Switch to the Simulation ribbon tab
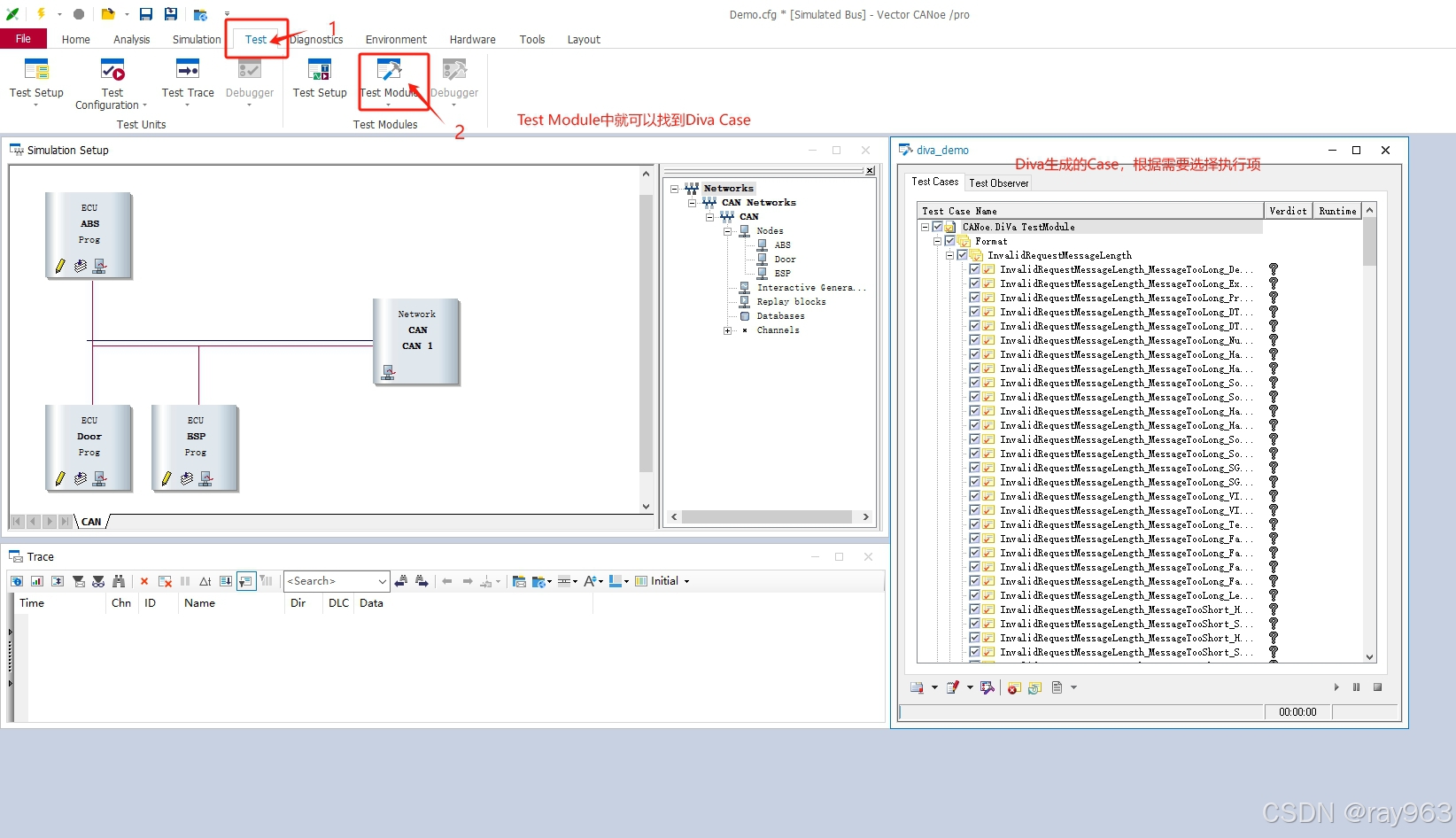1456x838 pixels. click(197, 39)
